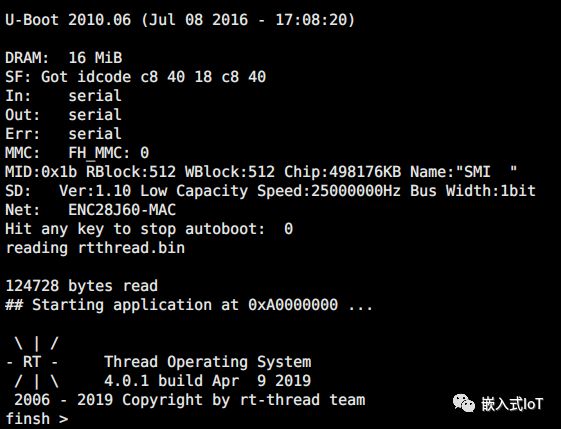Click the RT ASCII art logo
Screen dimensions: 561x429
click(x=33, y=362)
